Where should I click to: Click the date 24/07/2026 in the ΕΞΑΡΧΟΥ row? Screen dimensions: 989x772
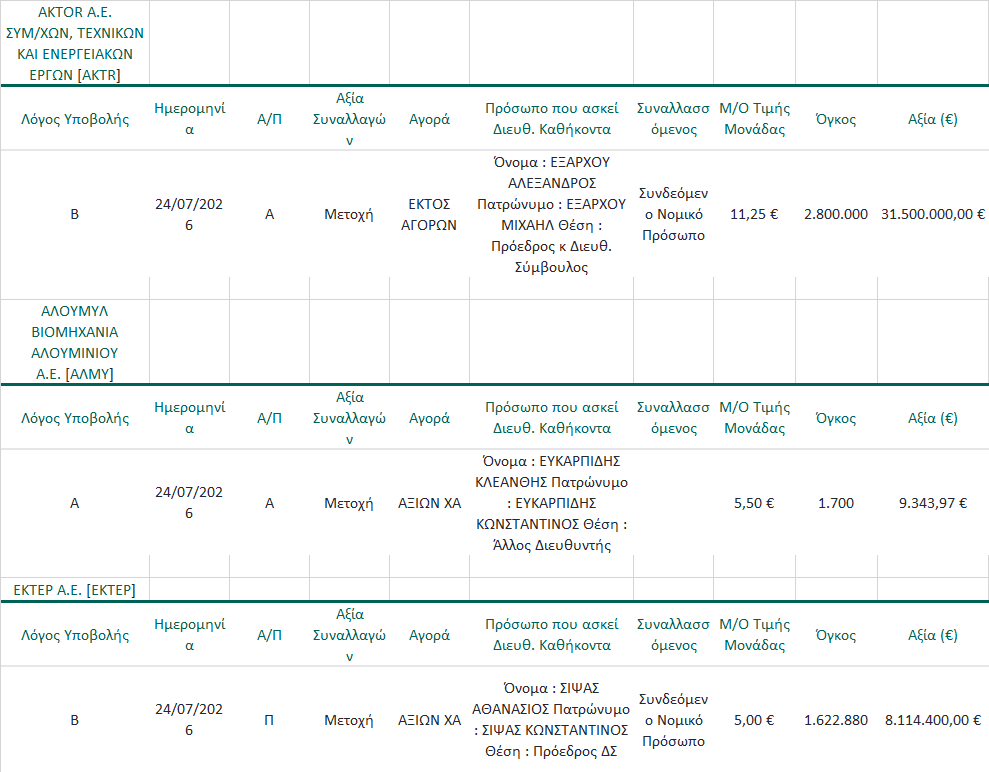pos(189,214)
